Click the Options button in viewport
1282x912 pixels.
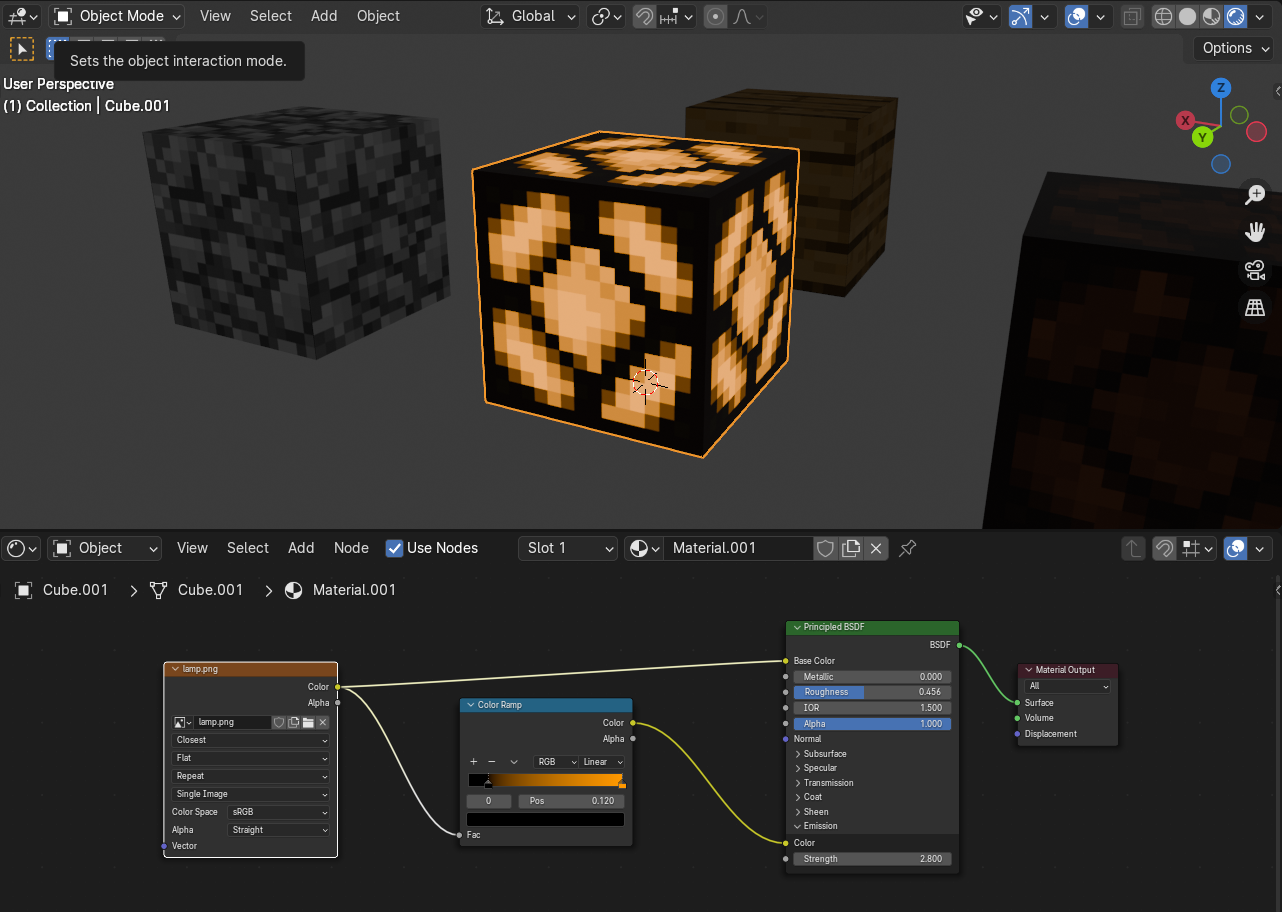pos(1236,48)
